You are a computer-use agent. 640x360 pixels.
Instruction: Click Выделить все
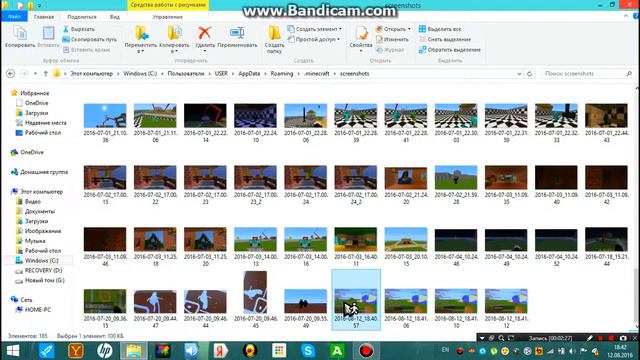(x=440, y=29)
